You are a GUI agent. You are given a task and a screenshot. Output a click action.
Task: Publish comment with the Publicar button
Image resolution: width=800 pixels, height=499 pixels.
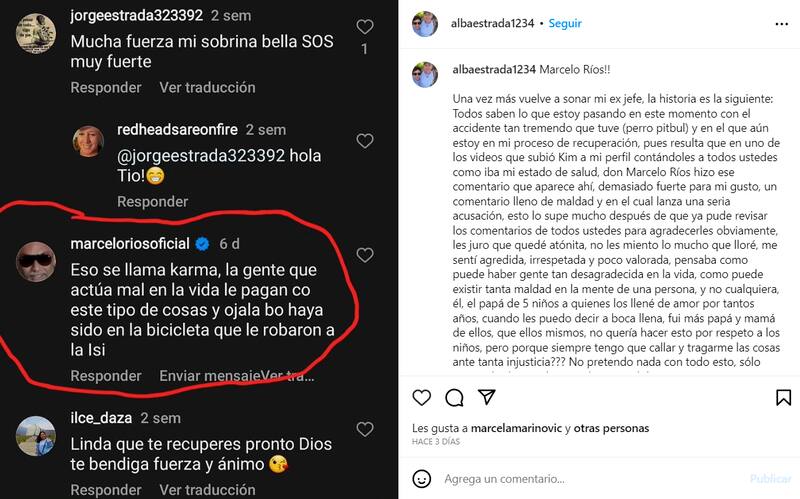pos(770,479)
